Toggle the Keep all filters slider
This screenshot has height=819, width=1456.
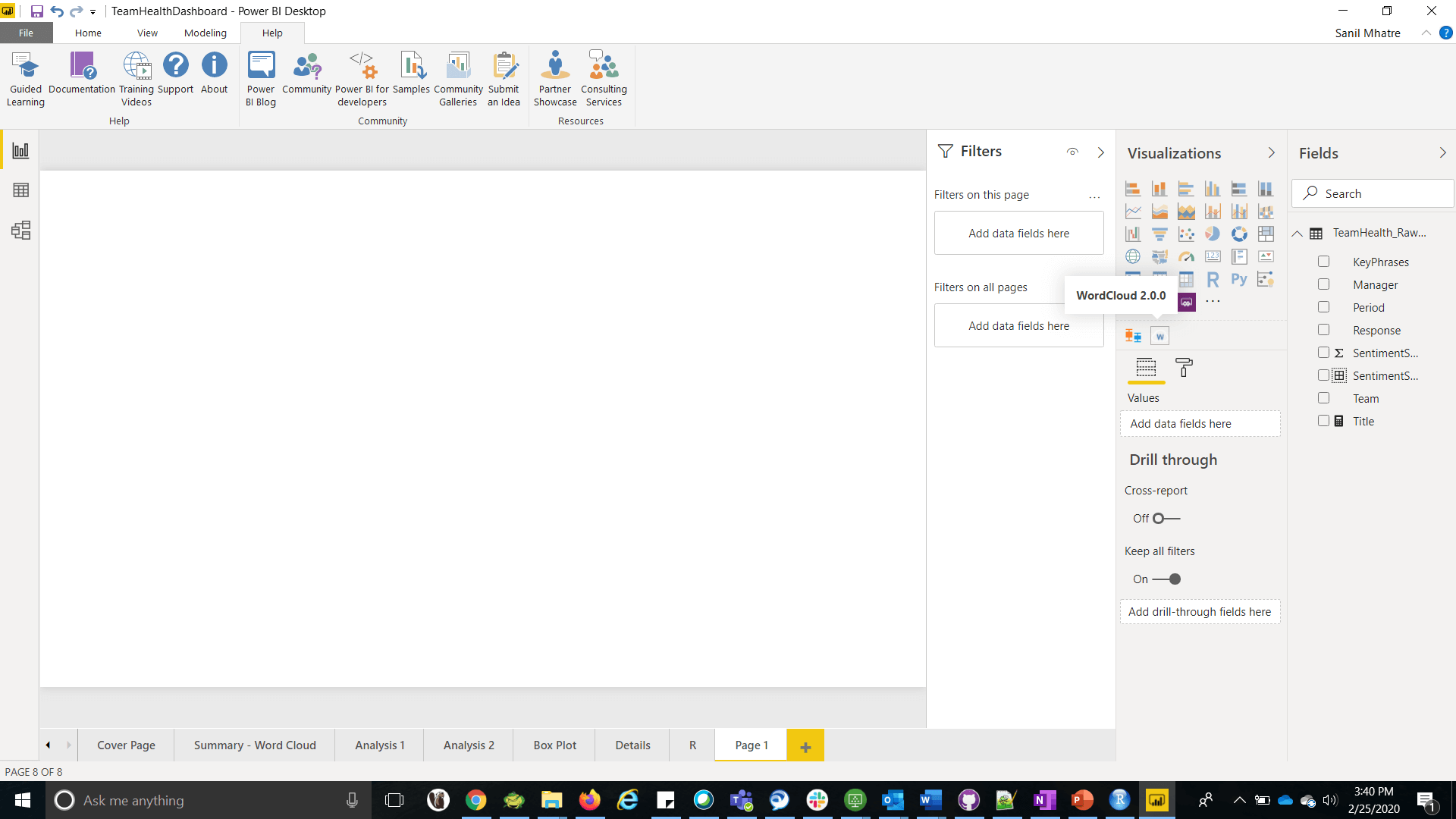point(1166,579)
